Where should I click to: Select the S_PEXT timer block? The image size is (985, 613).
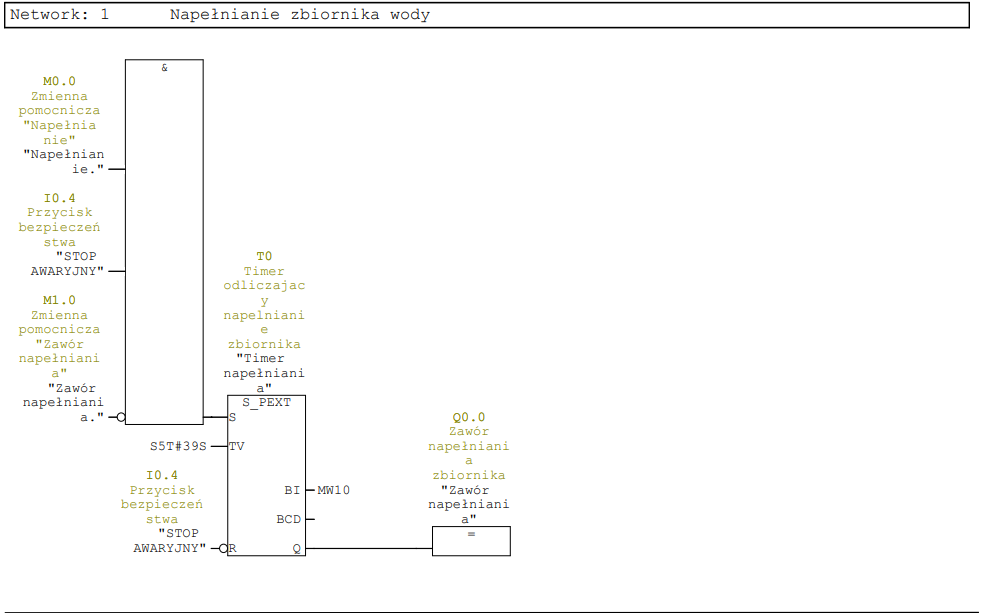coord(266,475)
